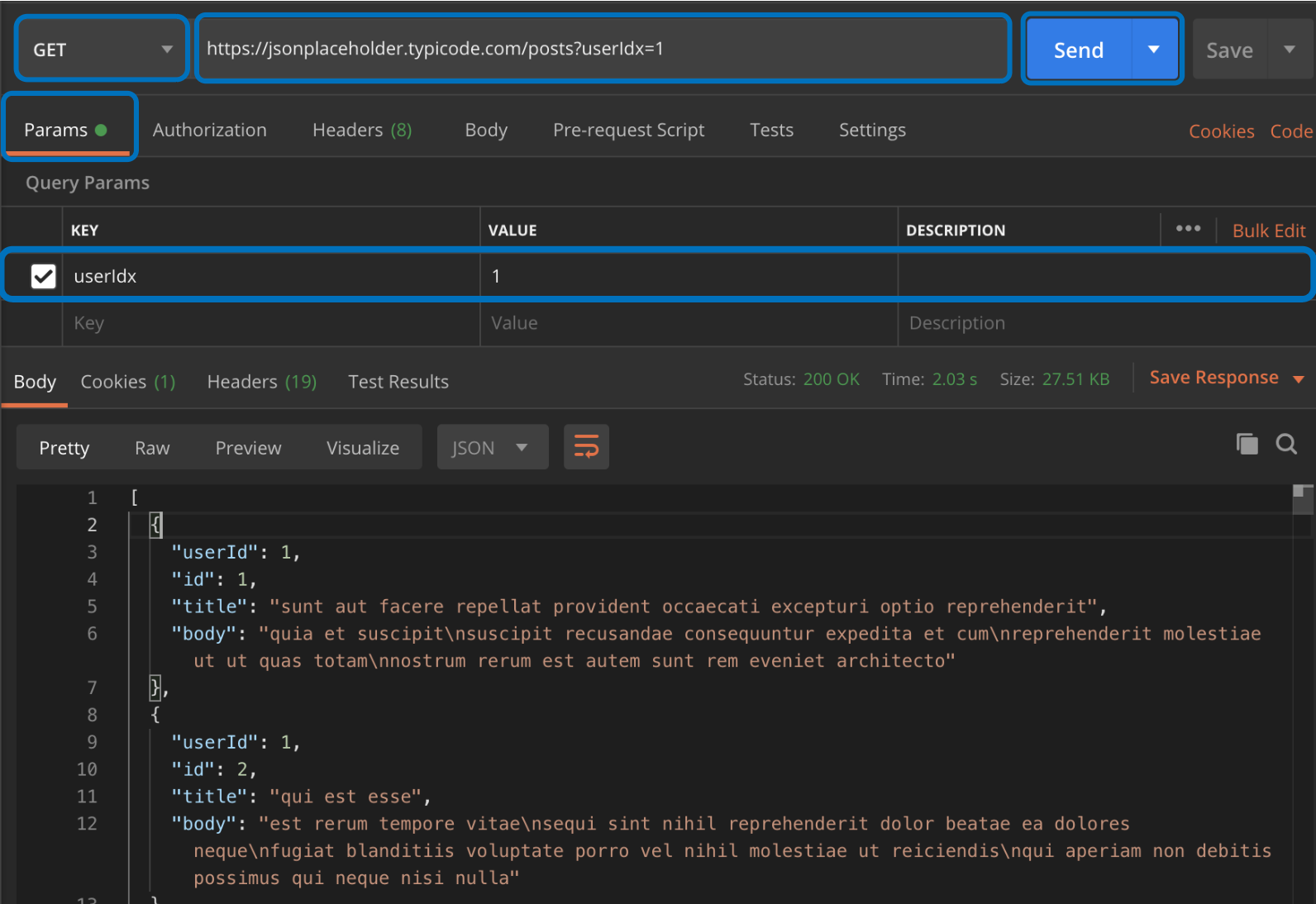Screen dimensions: 1316x904
Task: Search the response with the magnifier icon
Action: (1286, 444)
